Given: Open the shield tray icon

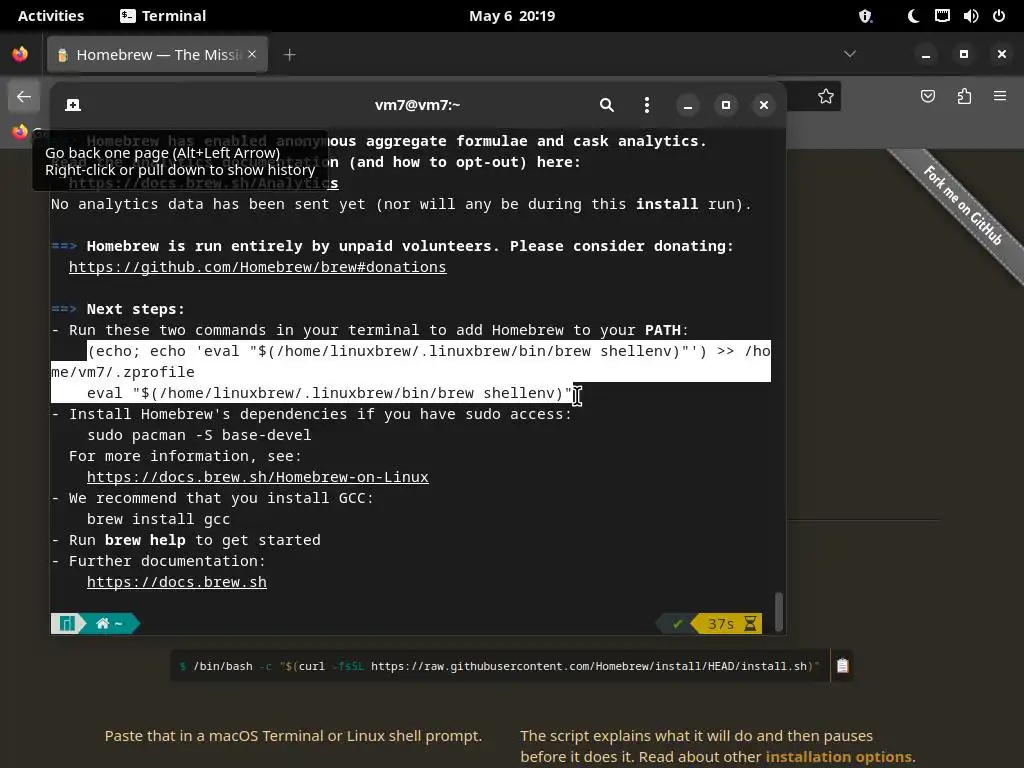Looking at the screenshot, I should click(865, 16).
